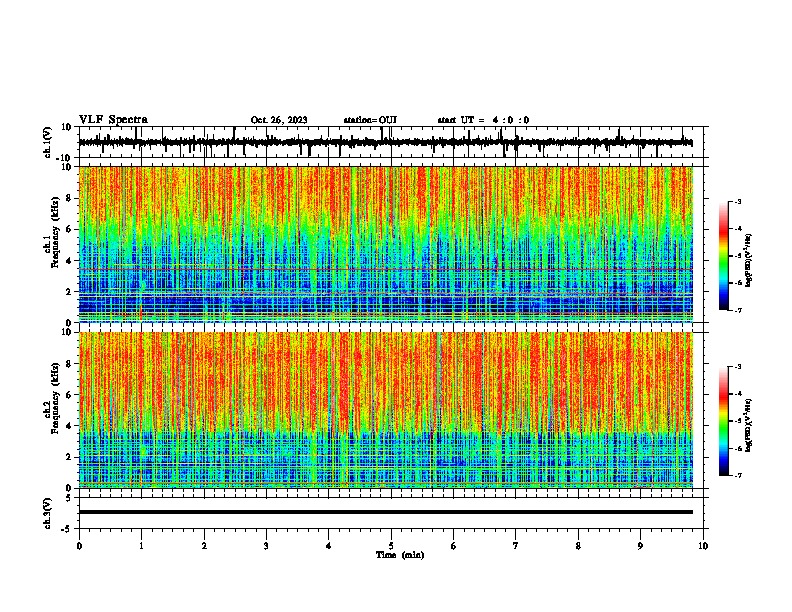
Task: Click the "6" kHz tick on ch.2 frequency axis
Action: 69,395
